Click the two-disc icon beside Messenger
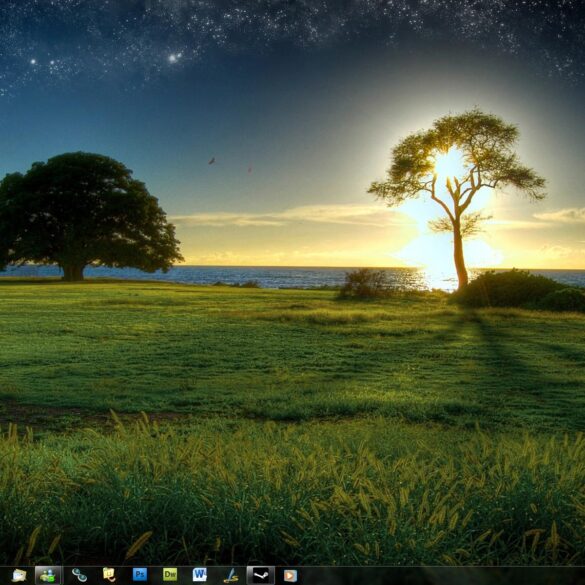The width and height of the screenshot is (585, 585). pos(79,575)
